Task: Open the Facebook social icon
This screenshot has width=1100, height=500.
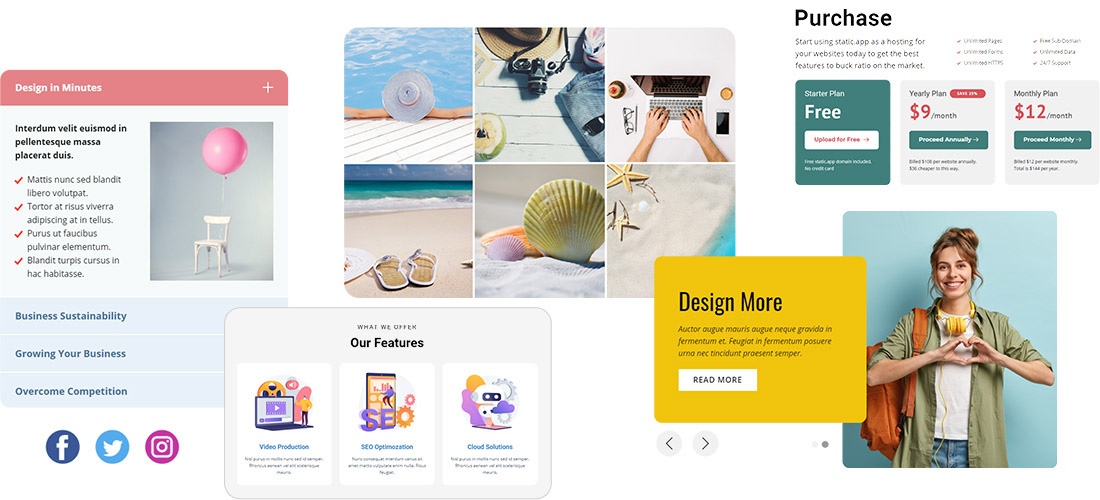Action: tap(62, 447)
